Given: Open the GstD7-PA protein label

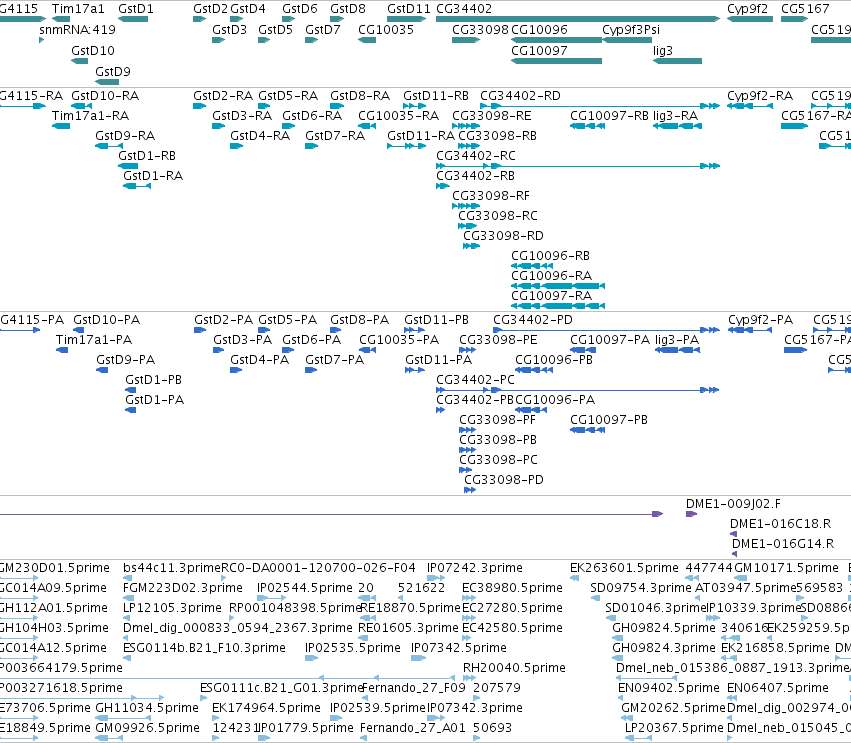Looking at the screenshot, I should [x=334, y=360].
